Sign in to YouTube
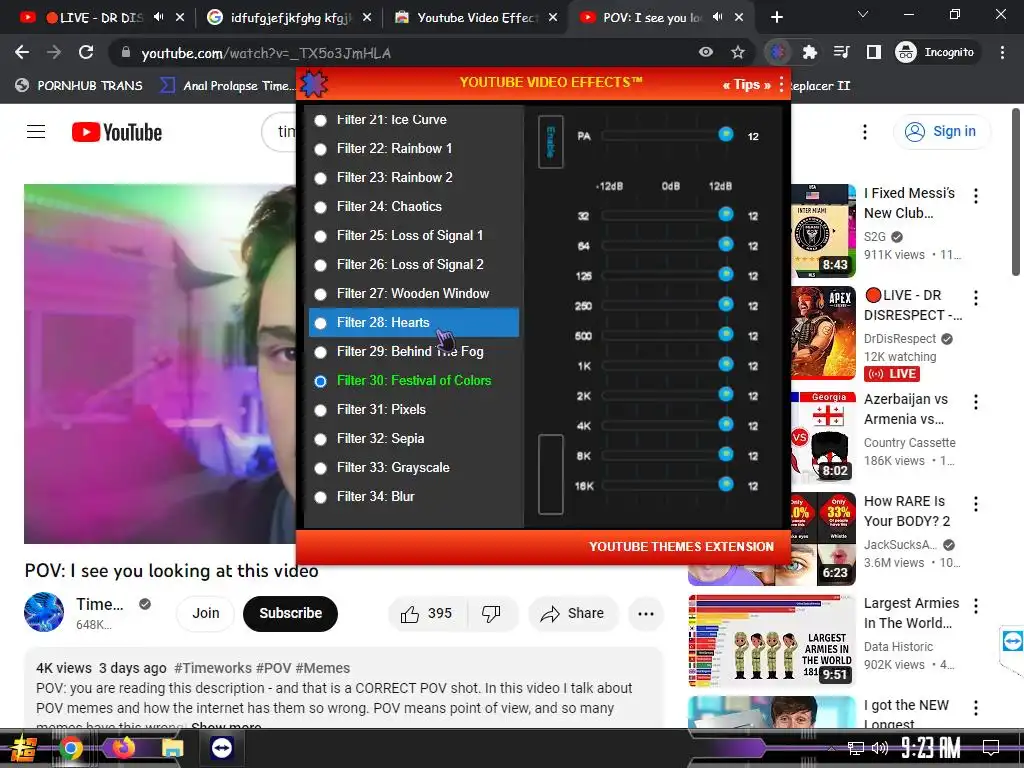The image size is (1024, 768). click(x=941, y=132)
